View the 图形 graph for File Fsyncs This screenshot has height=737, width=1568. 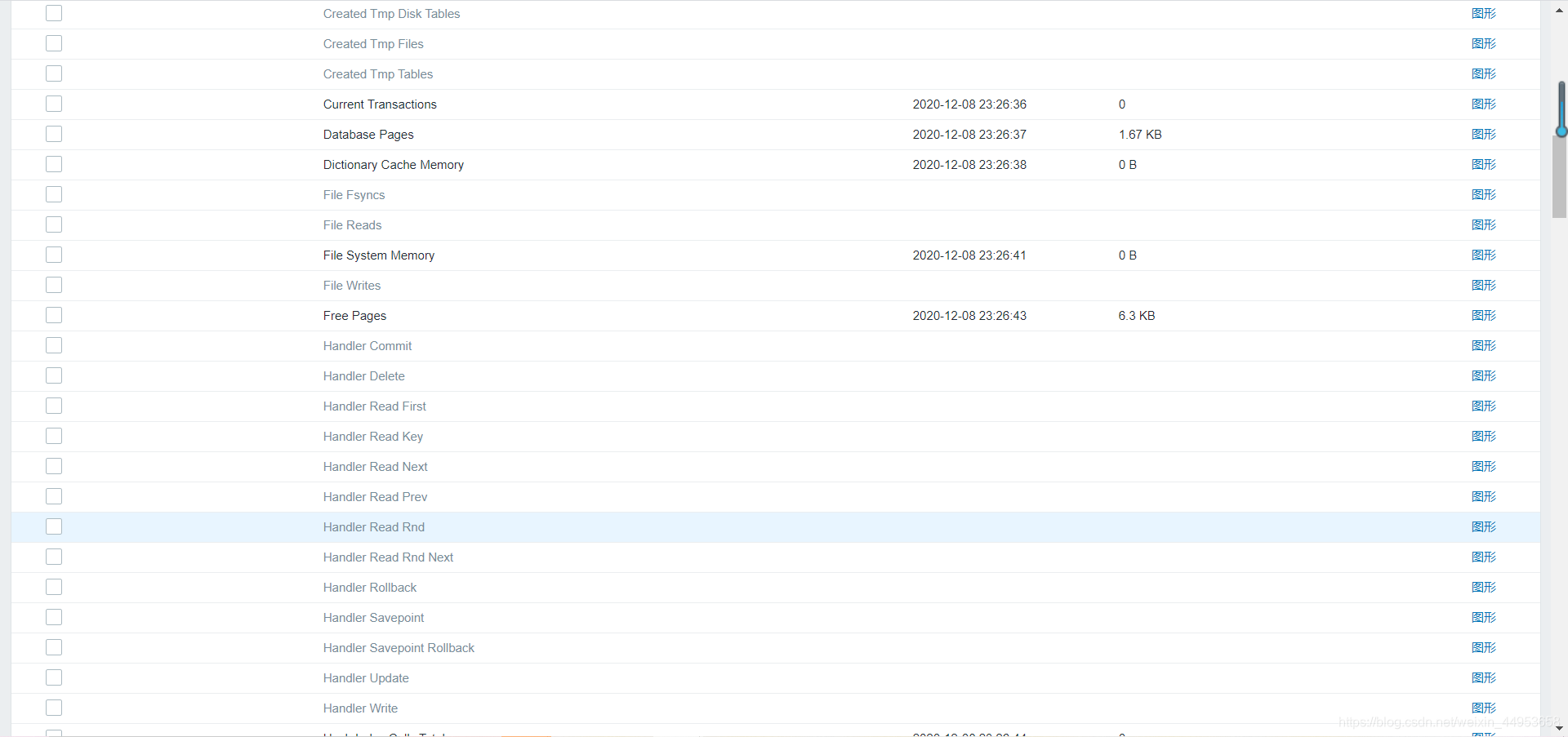click(x=1484, y=194)
